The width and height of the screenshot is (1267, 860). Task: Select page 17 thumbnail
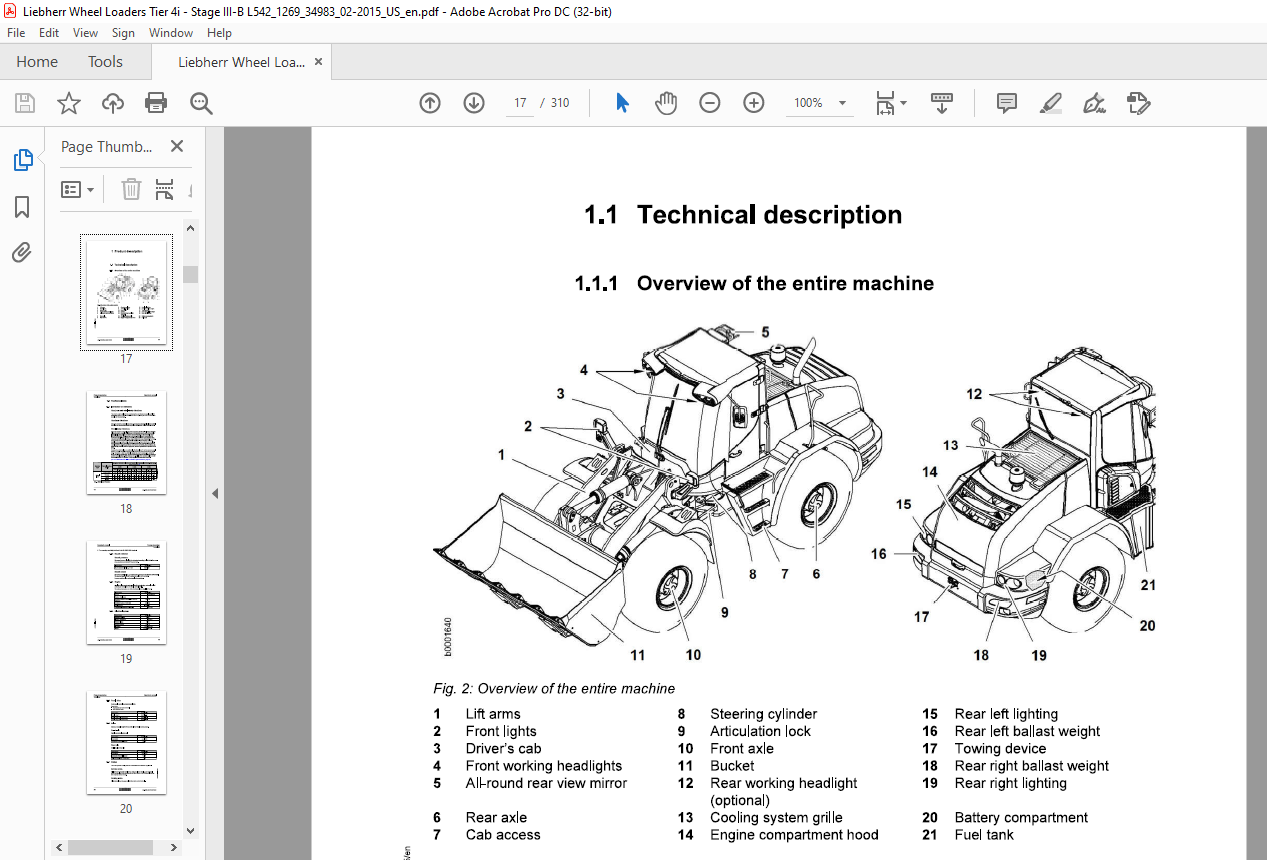point(126,292)
